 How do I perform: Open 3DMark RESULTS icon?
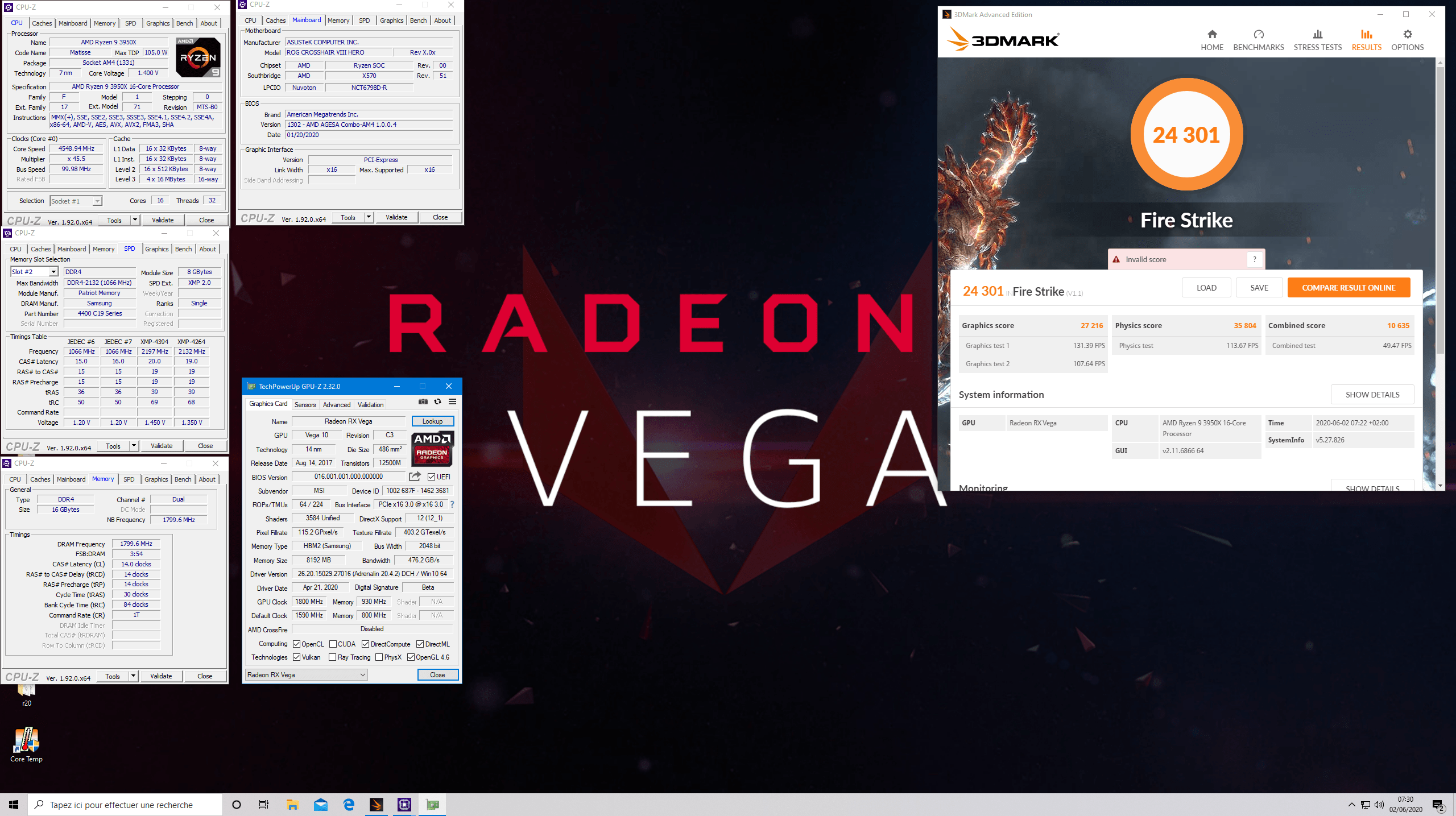[1366, 34]
